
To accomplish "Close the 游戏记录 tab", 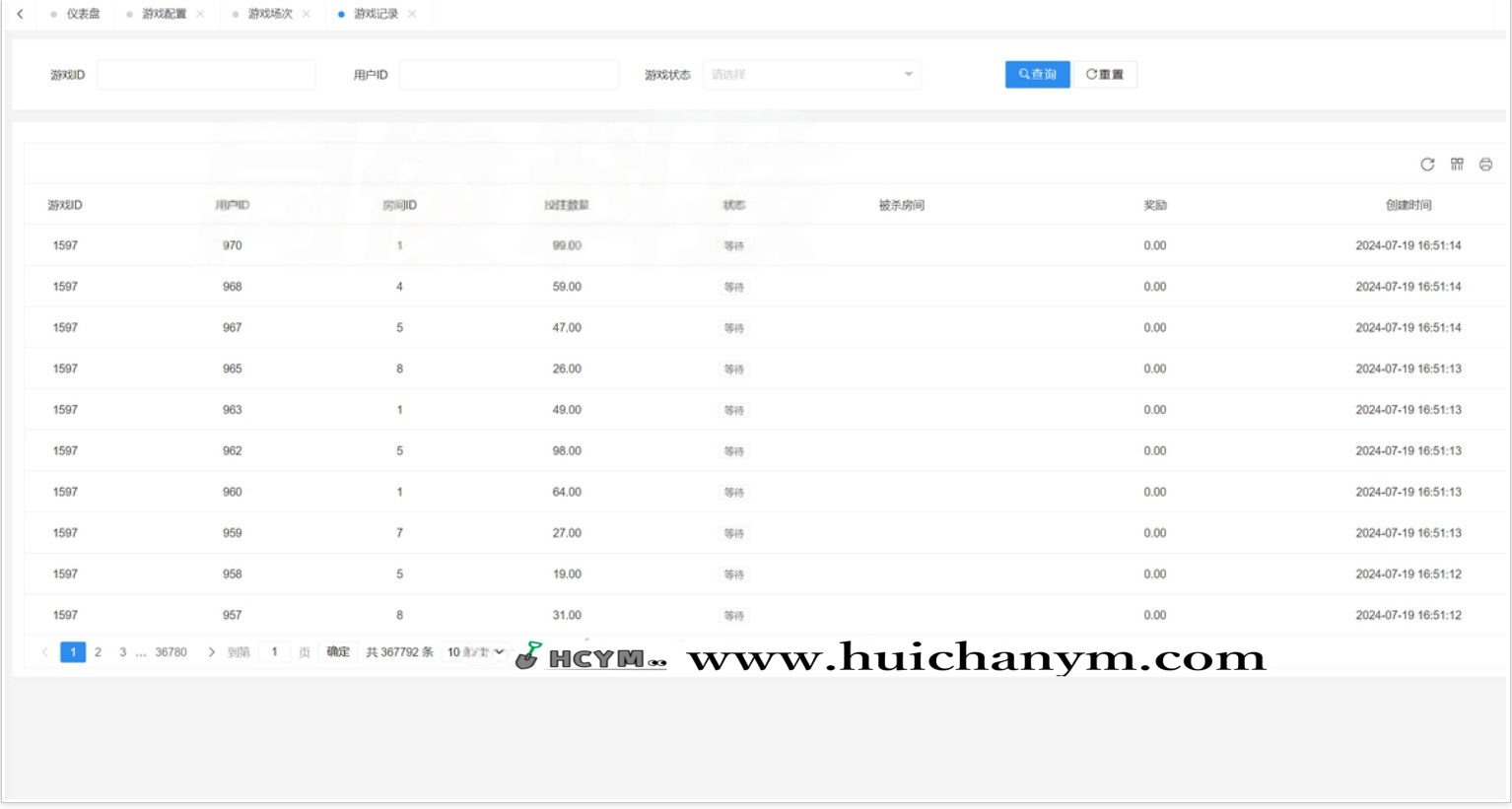I will click(x=412, y=14).
